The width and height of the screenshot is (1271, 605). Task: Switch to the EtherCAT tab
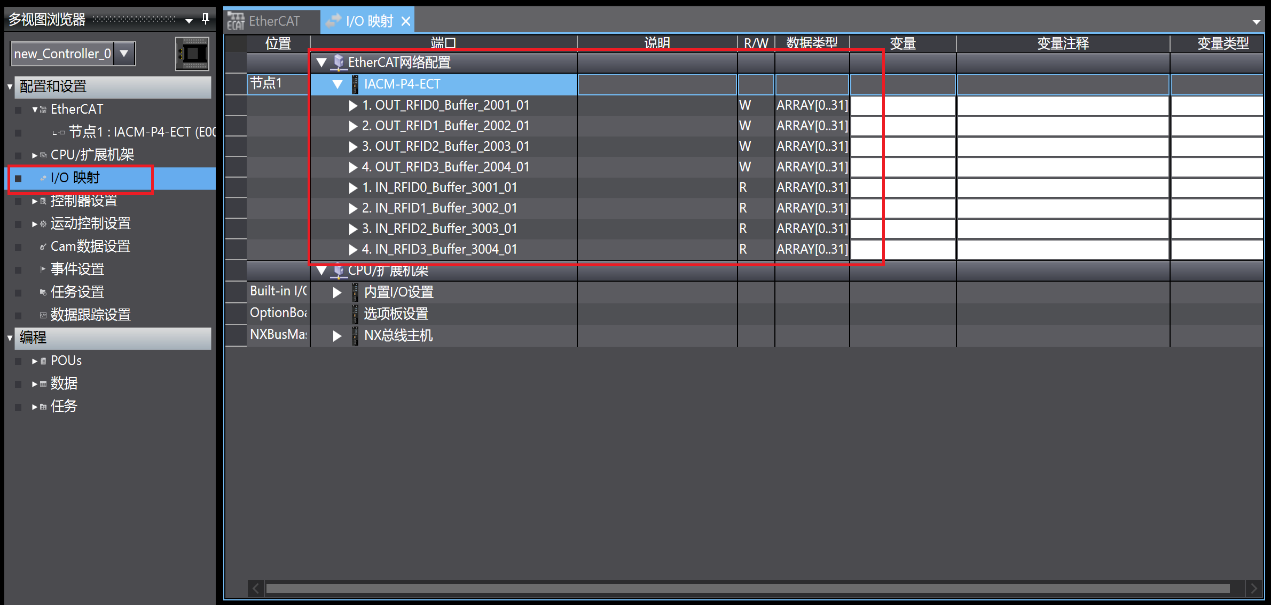pyautogui.click(x=273, y=21)
